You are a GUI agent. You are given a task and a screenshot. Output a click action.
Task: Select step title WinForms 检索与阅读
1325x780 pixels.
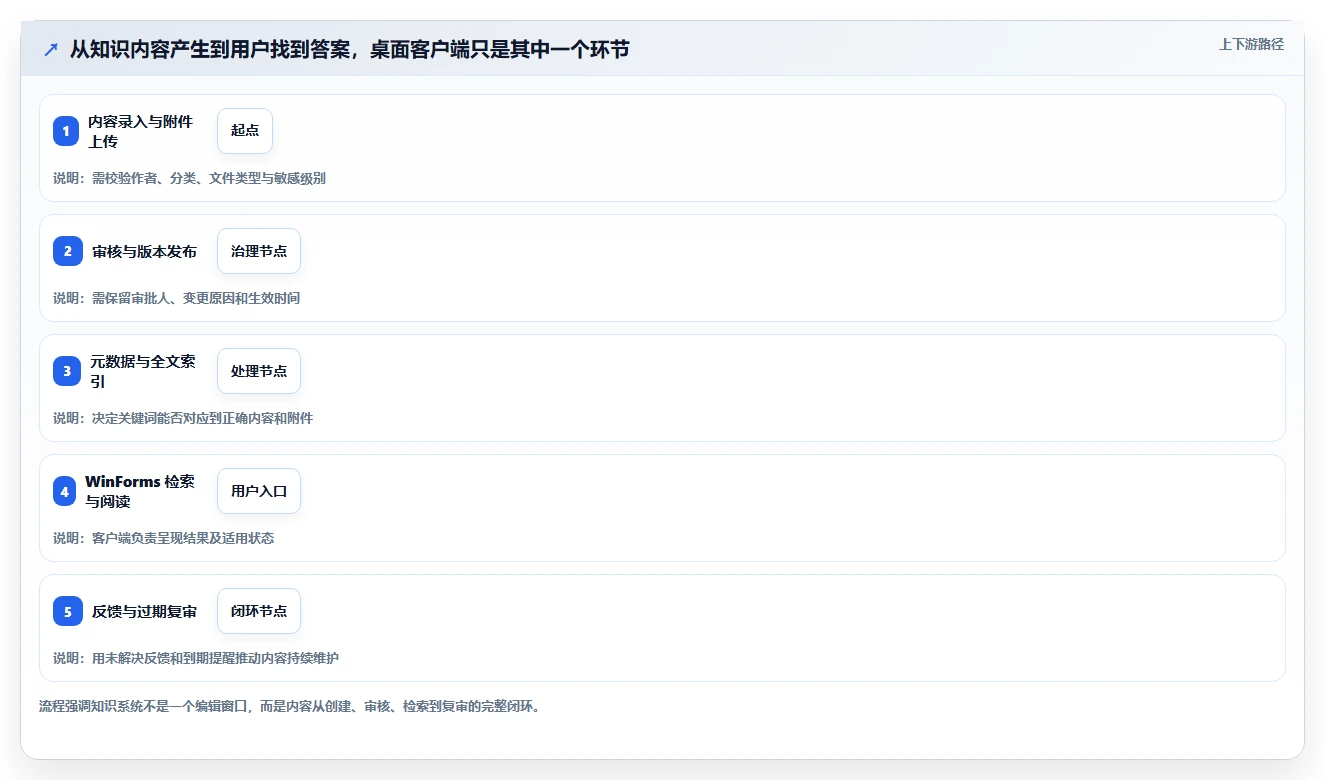[140, 491]
